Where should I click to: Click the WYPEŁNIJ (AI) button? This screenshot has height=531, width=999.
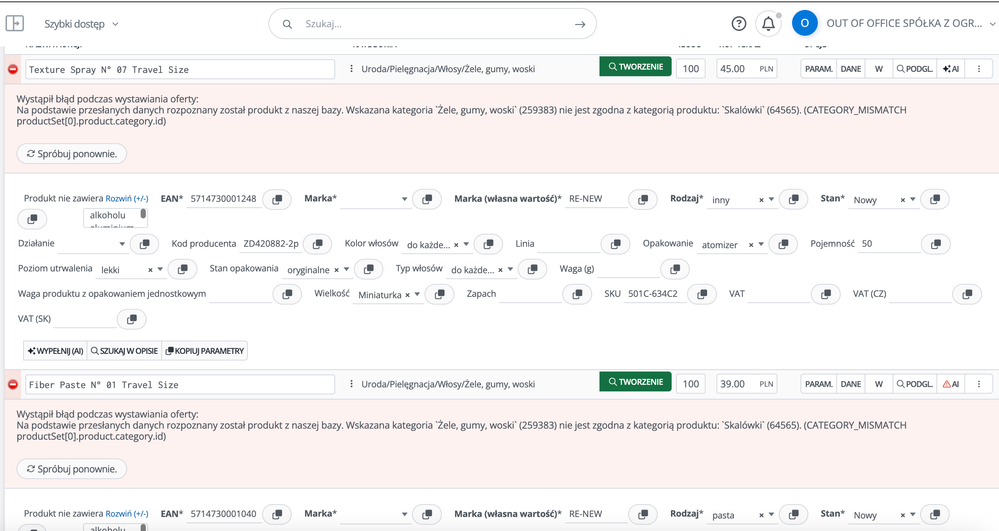tap(55, 351)
